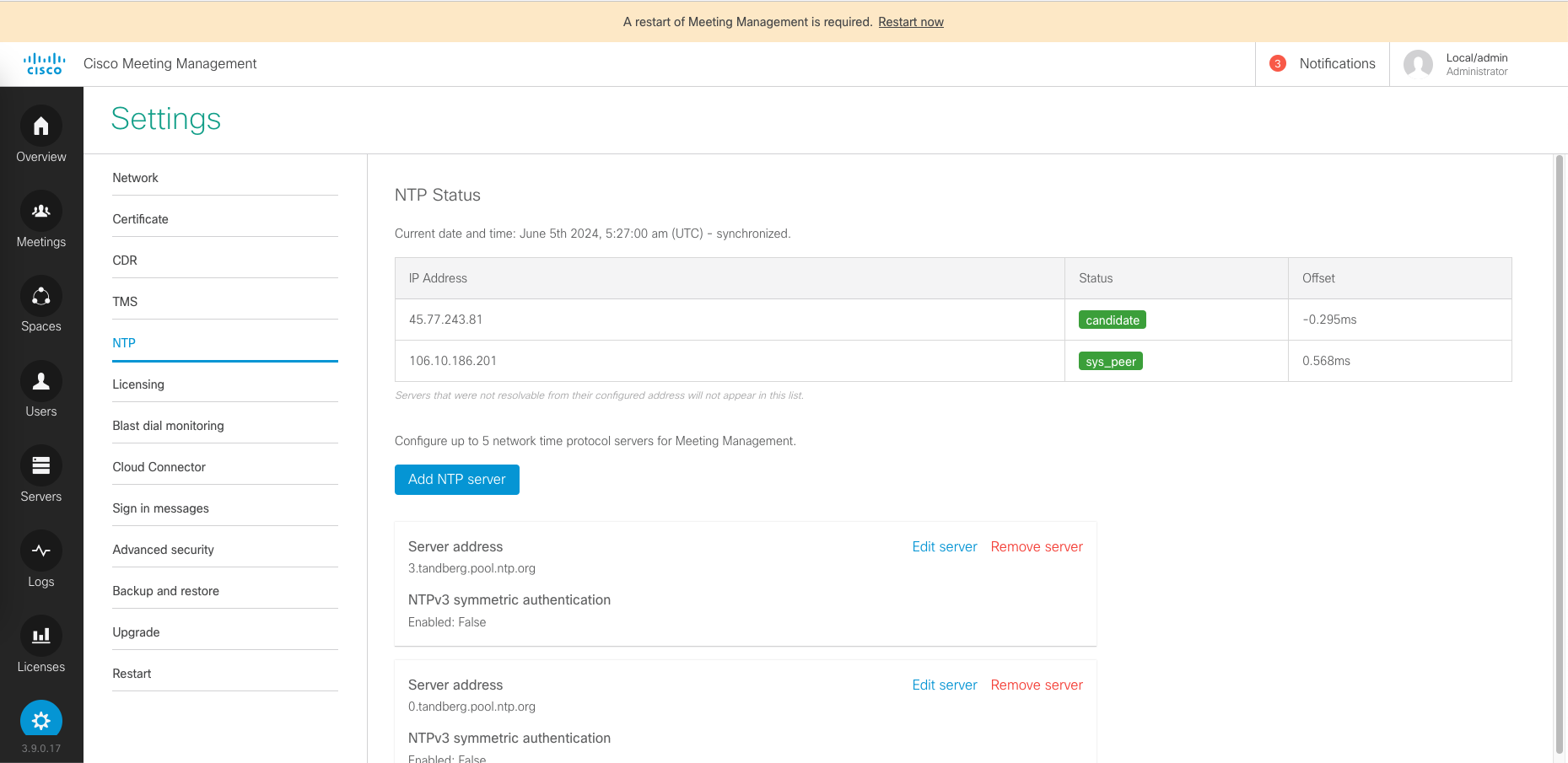Go to Meetings via sidebar icon
This screenshot has height=763, width=1568.
[40, 212]
